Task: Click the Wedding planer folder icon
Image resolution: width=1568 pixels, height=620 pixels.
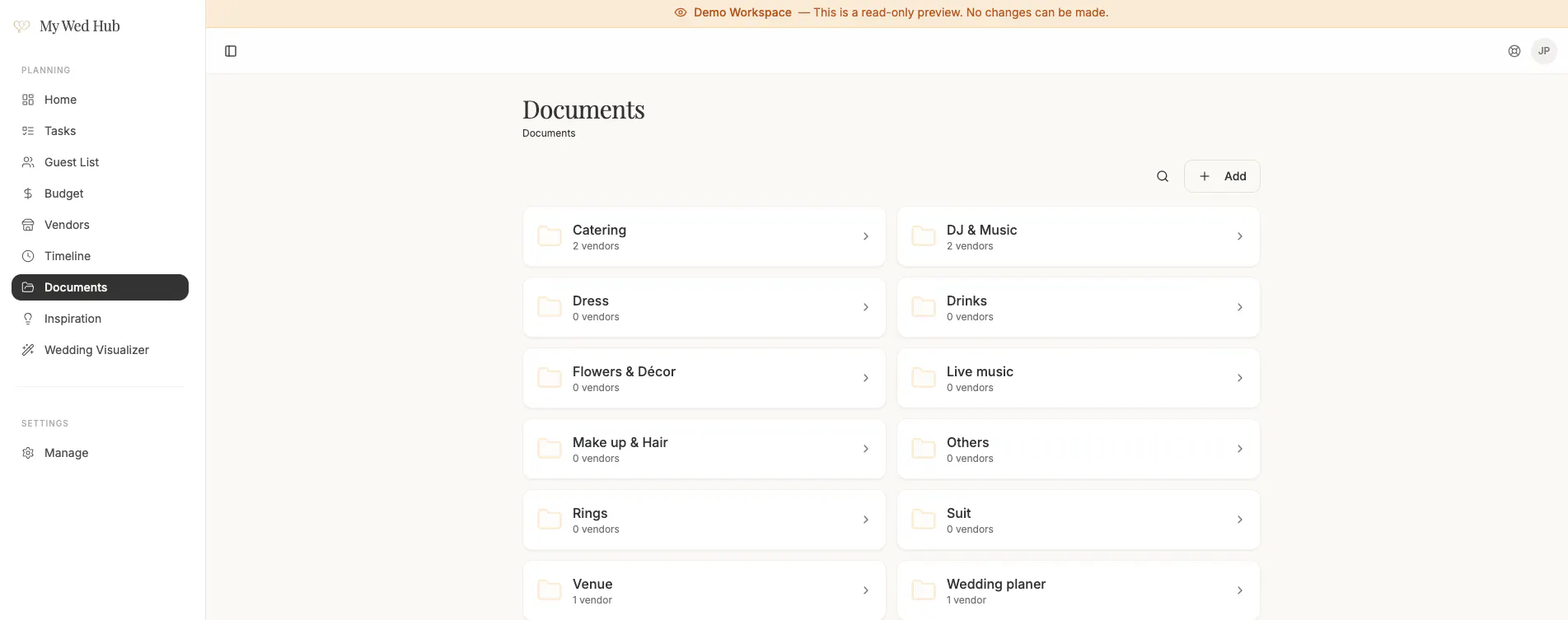Action: pos(924,590)
